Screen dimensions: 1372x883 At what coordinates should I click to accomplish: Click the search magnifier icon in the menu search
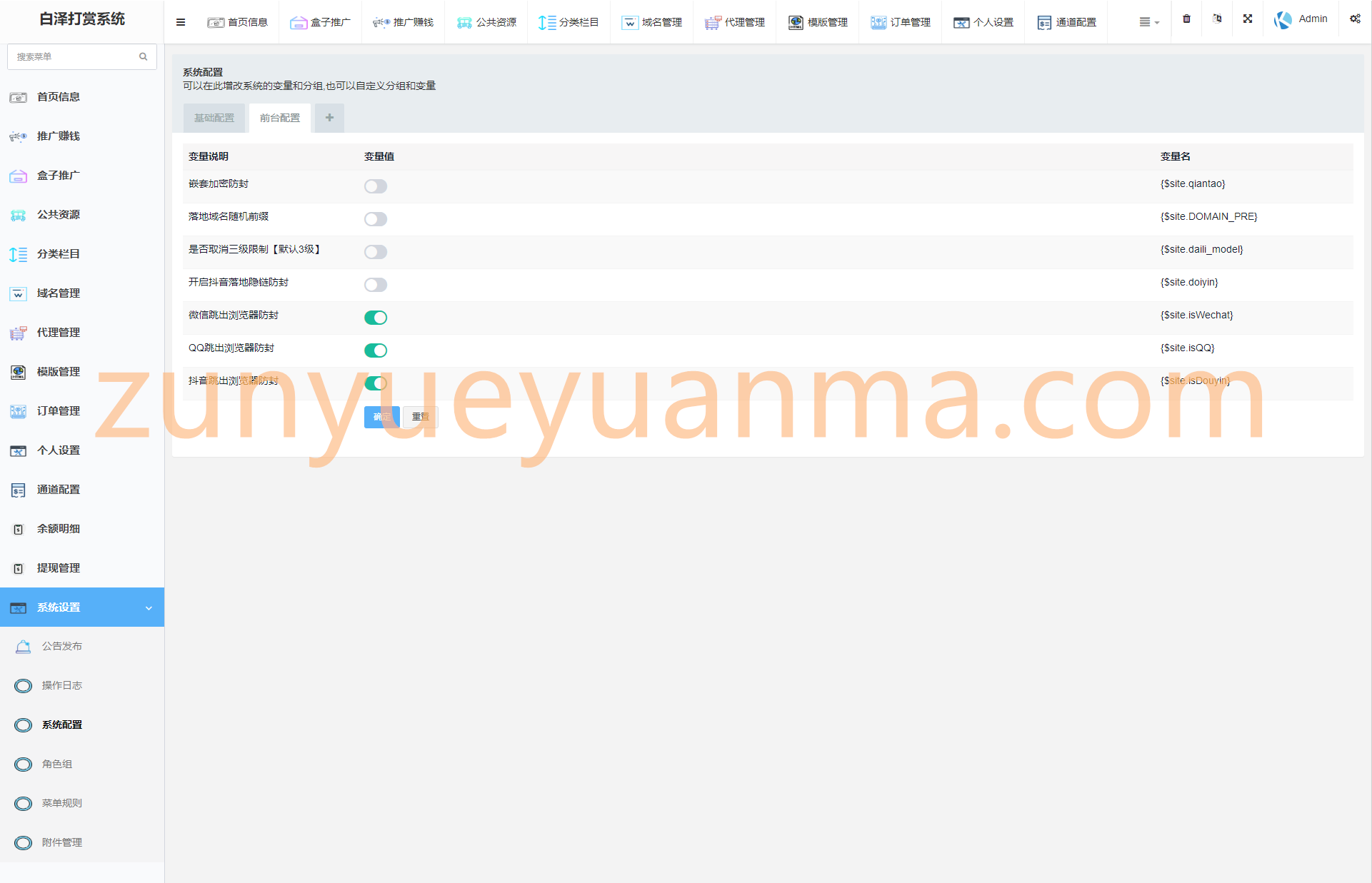[143, 56]
